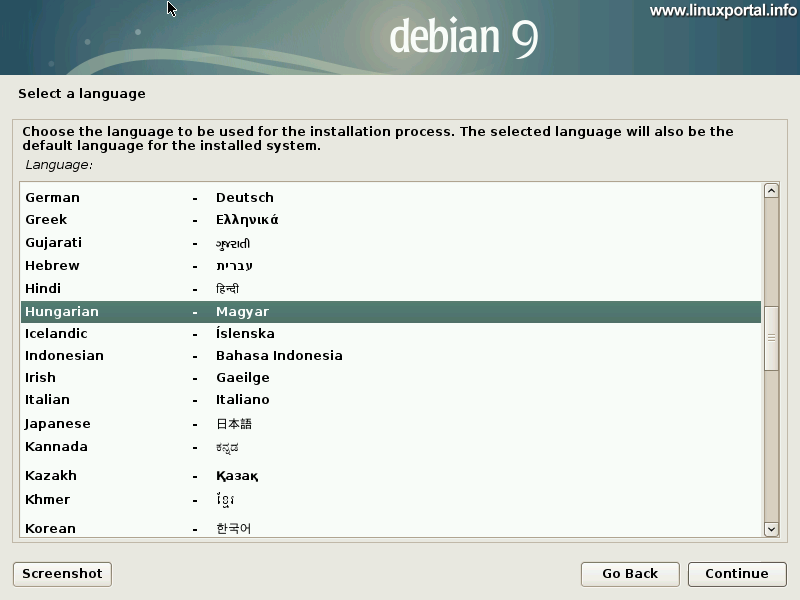Click the Continue button
This screenshot has width=800, height=600.
point(737,574)
